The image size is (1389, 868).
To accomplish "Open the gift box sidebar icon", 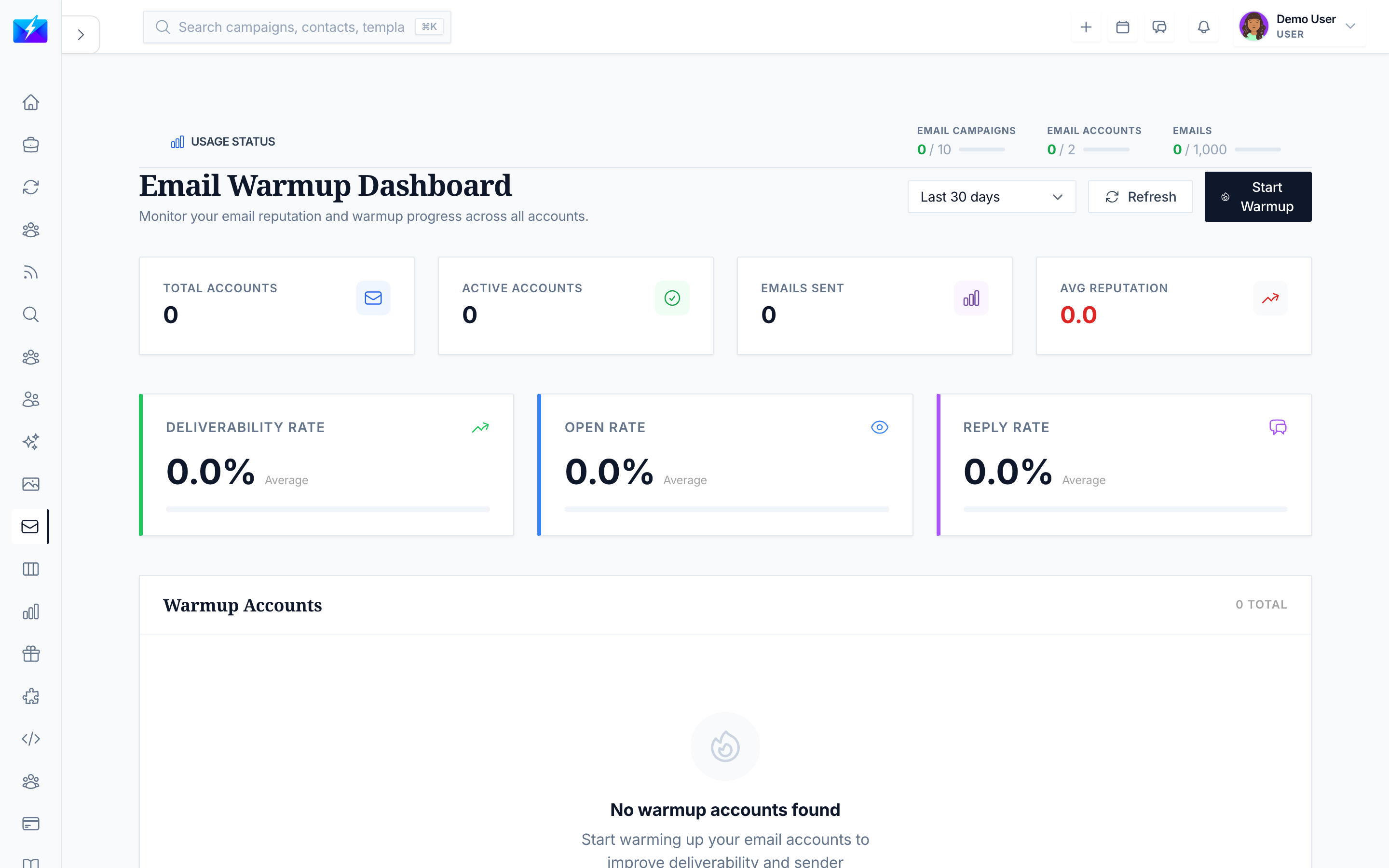I will coord(30,654).
